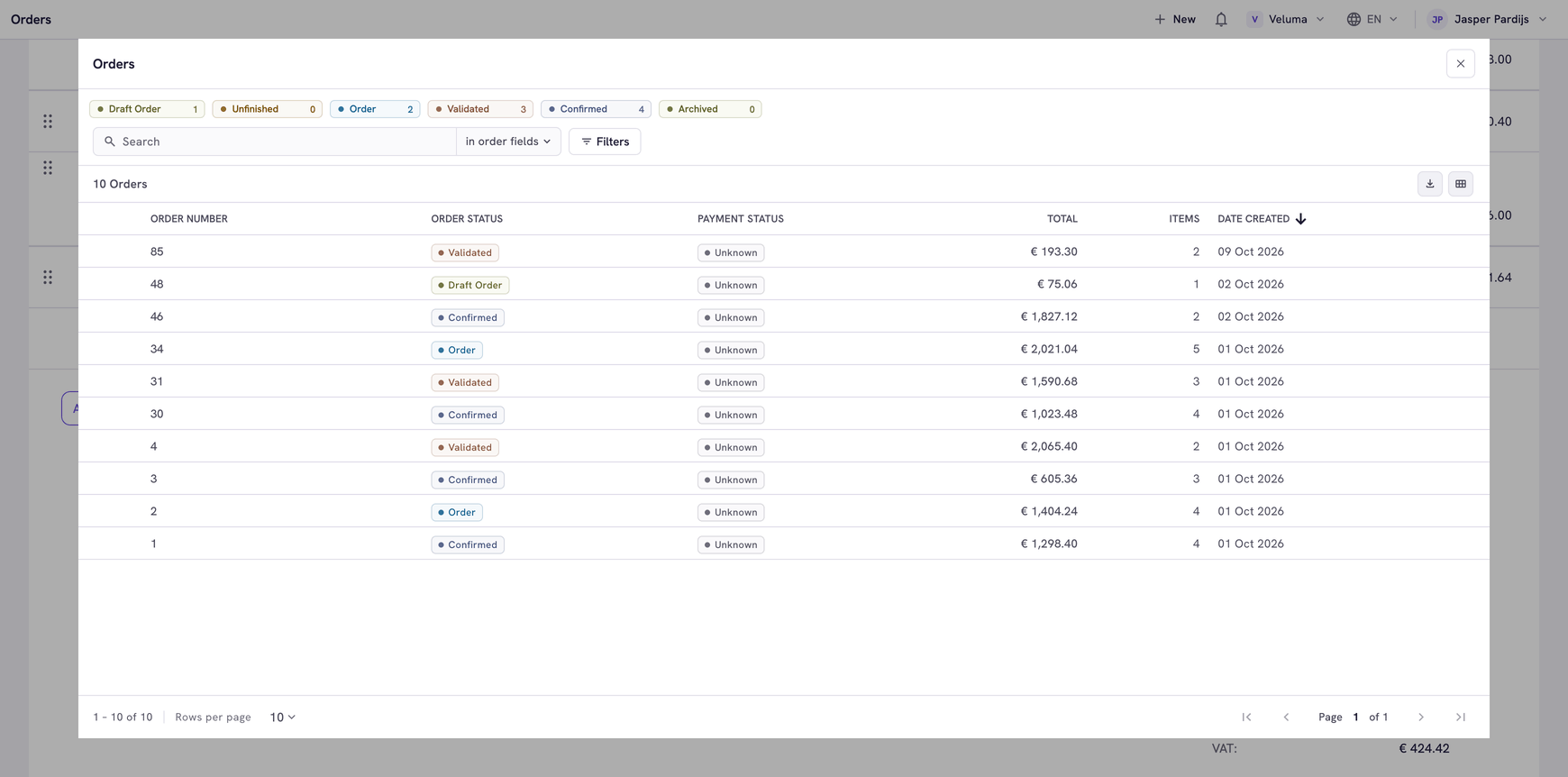1568x777 pixels.
Task: Click the JP user avatar
Action: click(x=1437, y=19)
